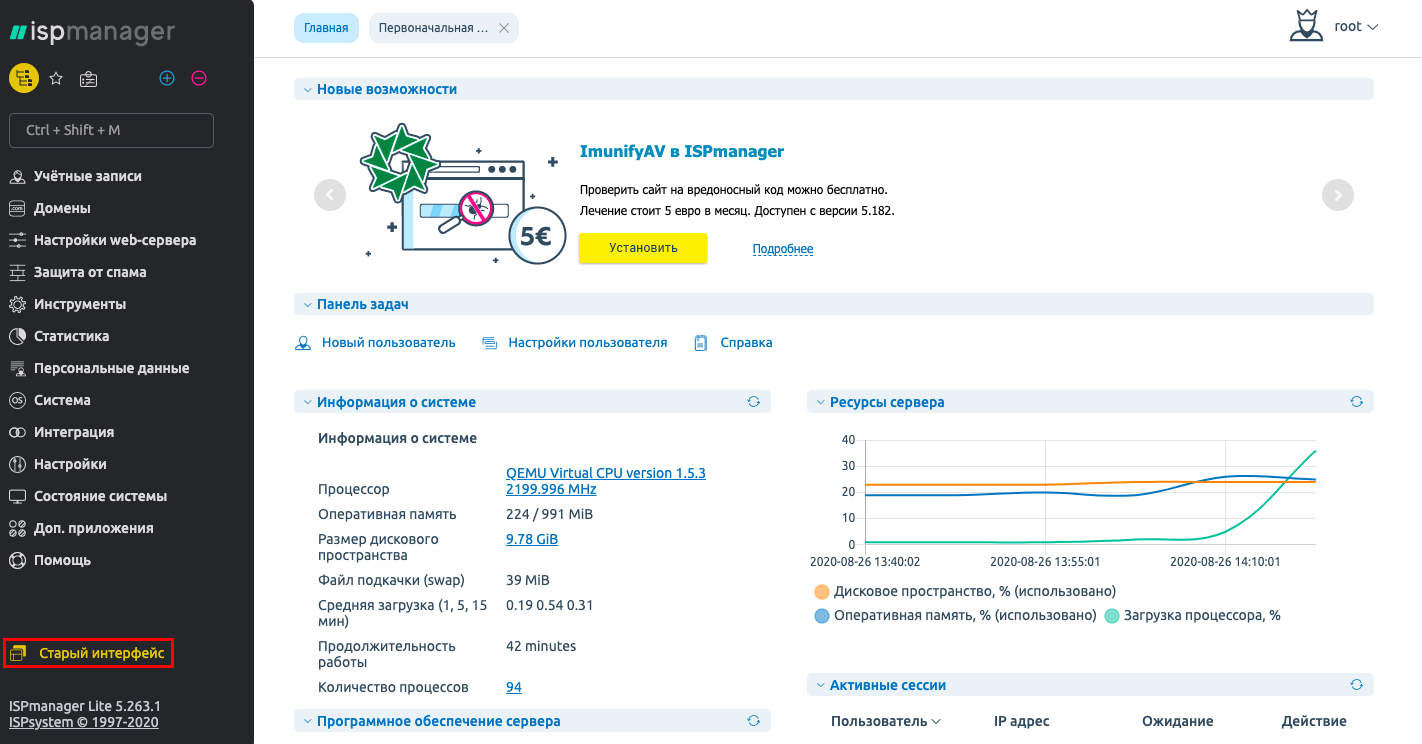Refresh the Ресурсы сервера panel
This screenshot has width=1422, height=744.
[1357, 401]
